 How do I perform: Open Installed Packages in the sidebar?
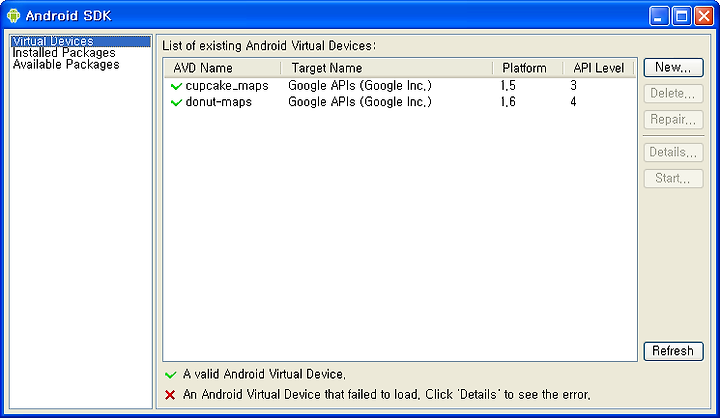pos(64,53)
